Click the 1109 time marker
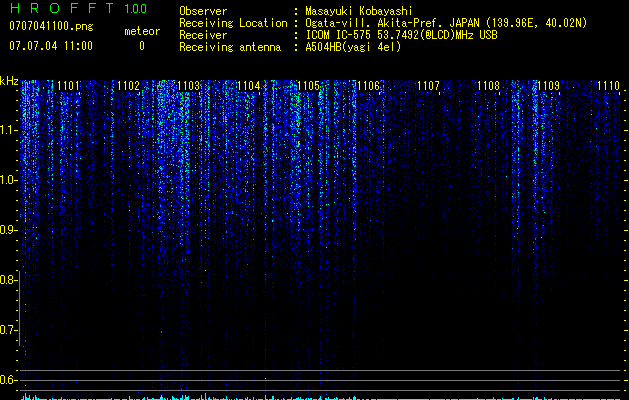 click(x=548, y=86)
